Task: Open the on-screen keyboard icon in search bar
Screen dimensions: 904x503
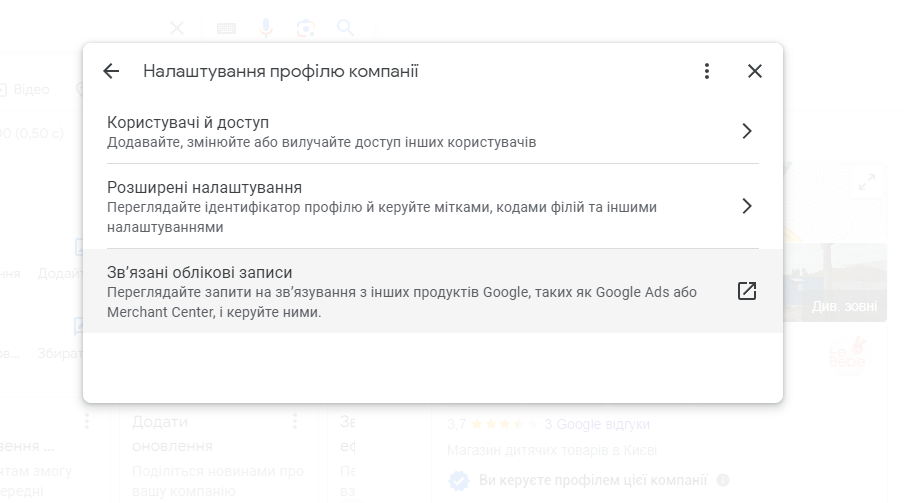Action: click(226, 28)
